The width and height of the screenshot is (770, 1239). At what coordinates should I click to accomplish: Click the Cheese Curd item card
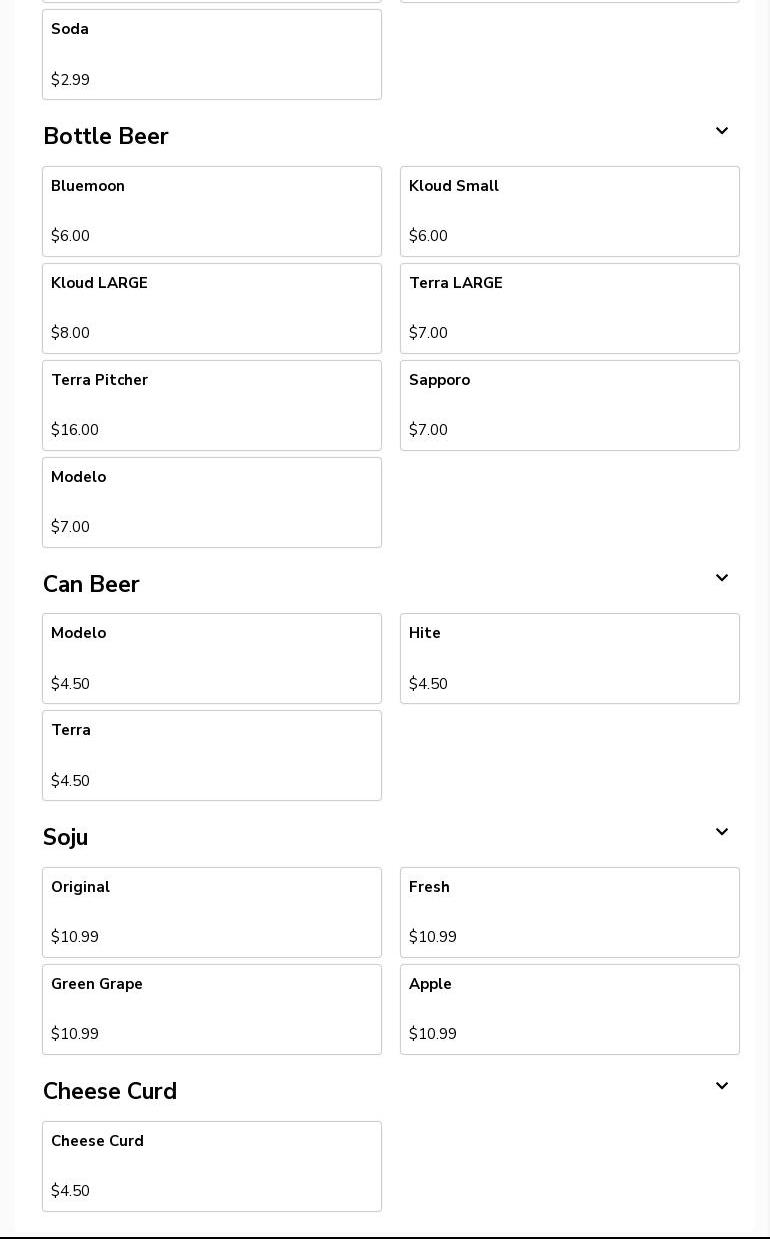pyautogui.click(x=211, y=1166)
